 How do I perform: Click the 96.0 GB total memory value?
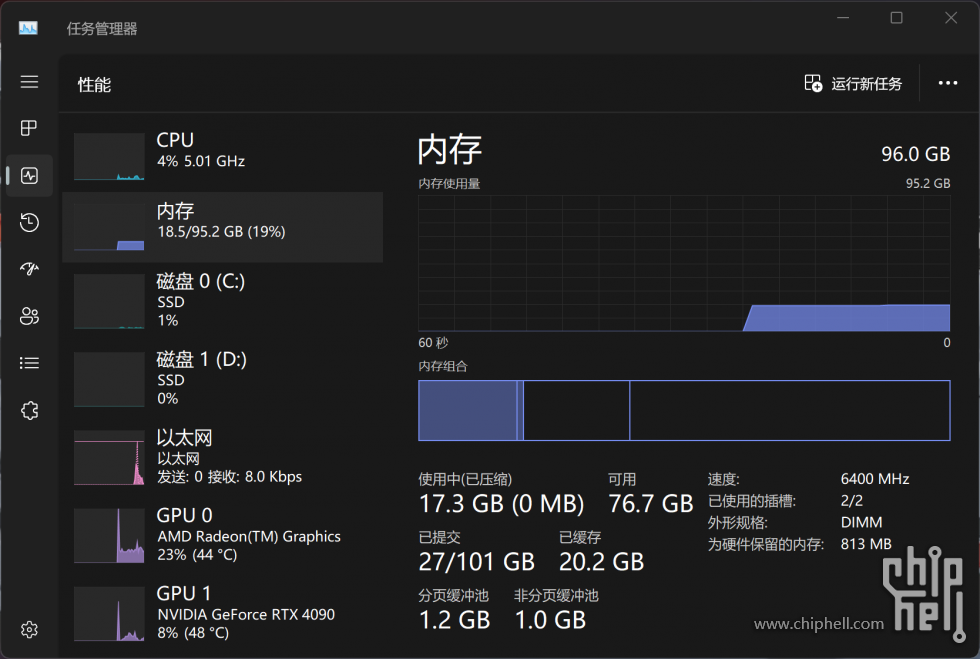click(x=916, y=154)
